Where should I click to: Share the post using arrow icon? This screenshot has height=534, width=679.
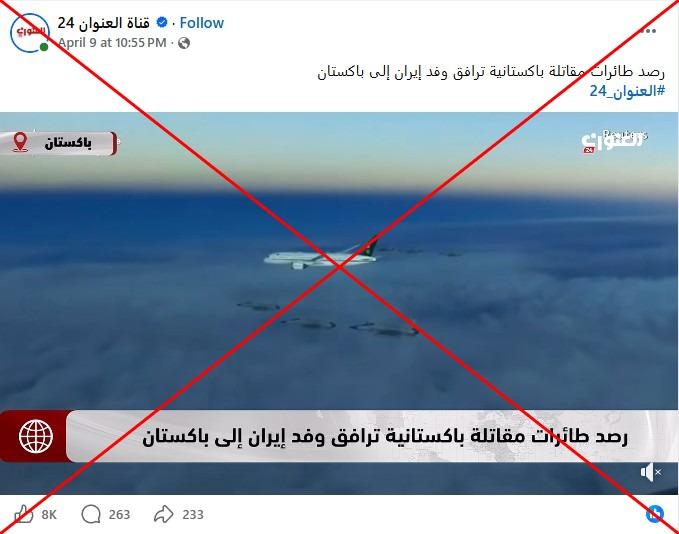pos(164,514)
